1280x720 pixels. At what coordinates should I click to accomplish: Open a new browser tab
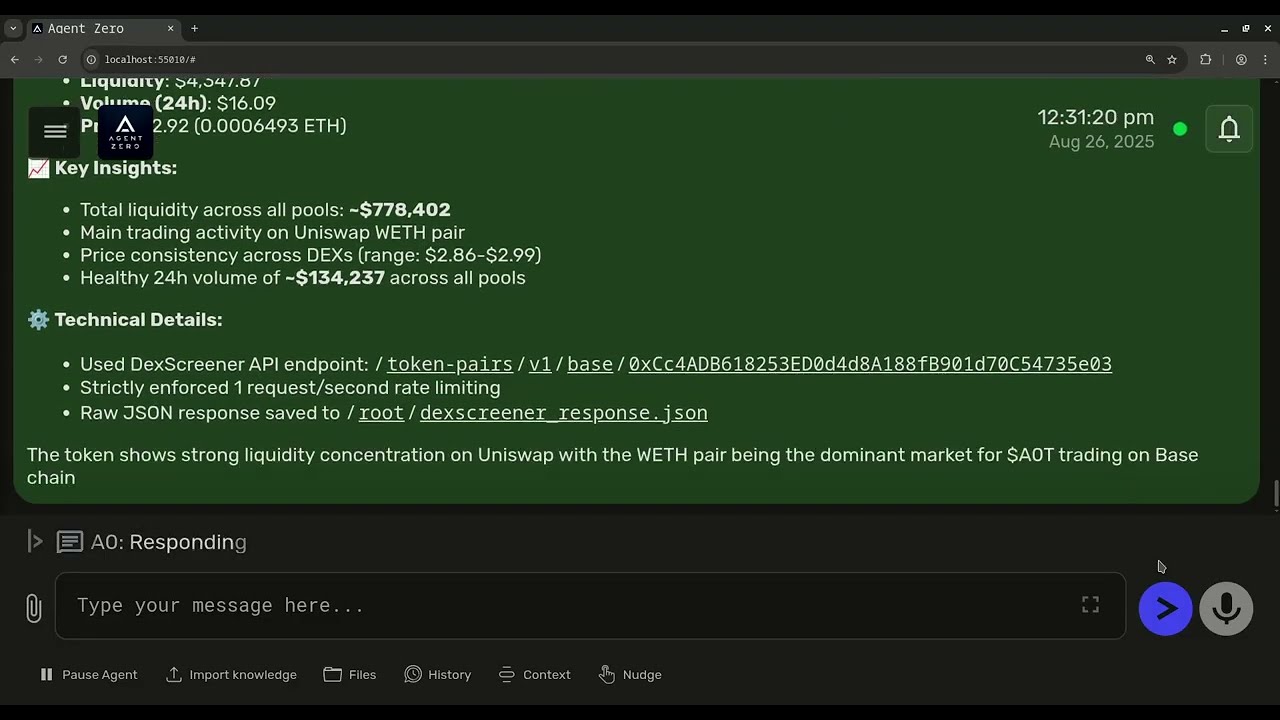point(194,29)
